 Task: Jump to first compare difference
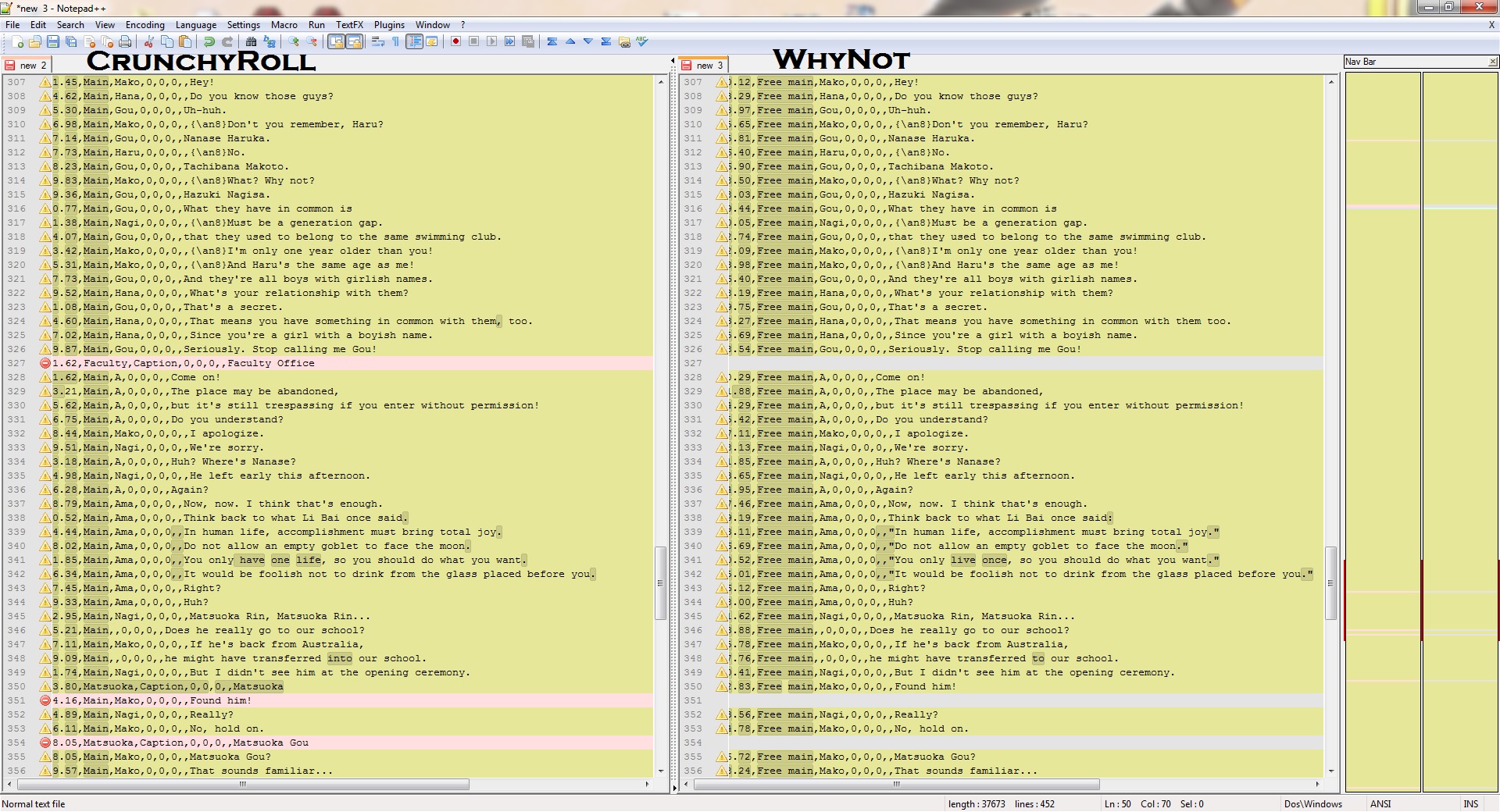click(552, 41)
